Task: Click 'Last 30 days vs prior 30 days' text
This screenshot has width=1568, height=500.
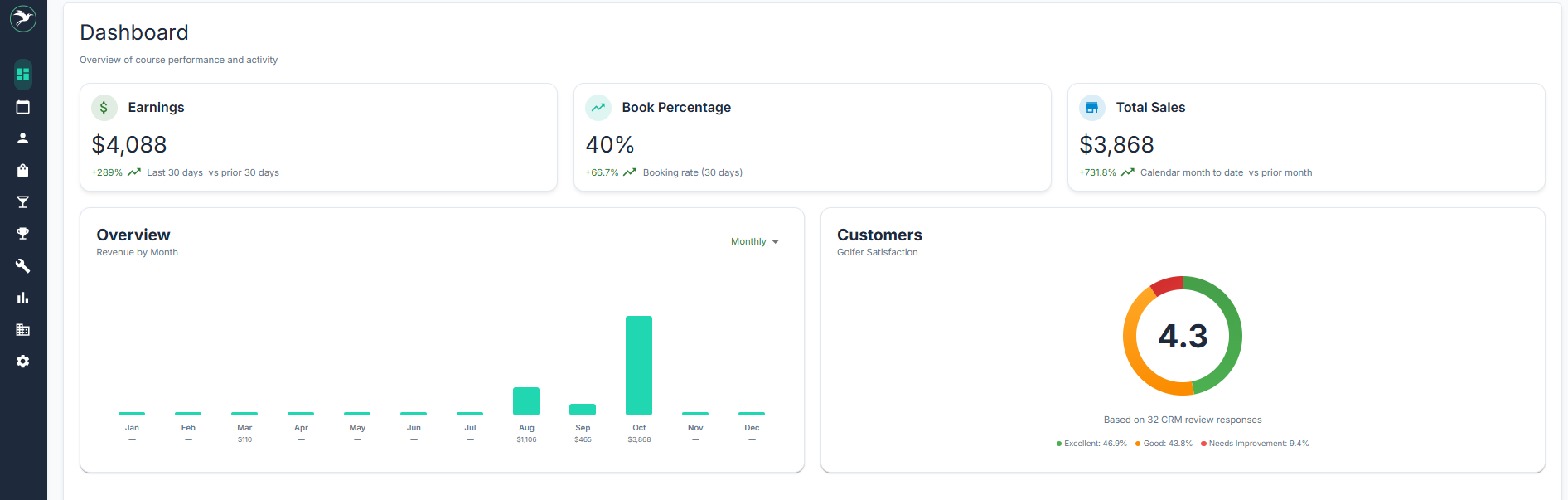Action: 213,173
